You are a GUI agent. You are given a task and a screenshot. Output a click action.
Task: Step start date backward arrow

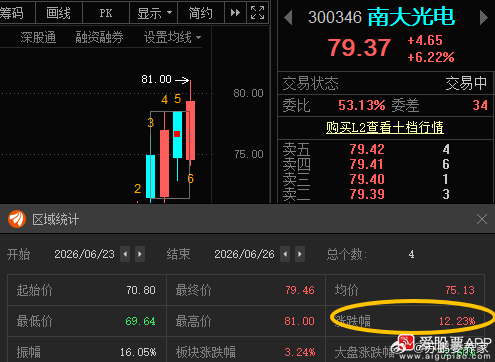point(125,254)
